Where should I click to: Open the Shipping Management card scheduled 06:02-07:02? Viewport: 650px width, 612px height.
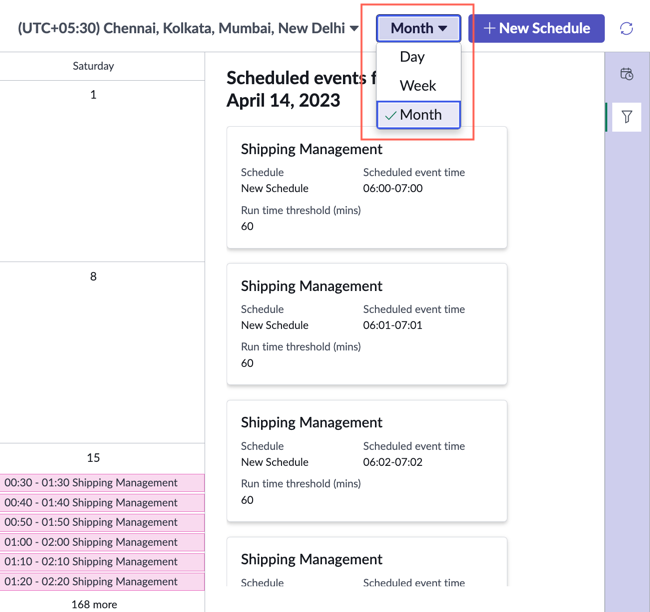[367, 461]
